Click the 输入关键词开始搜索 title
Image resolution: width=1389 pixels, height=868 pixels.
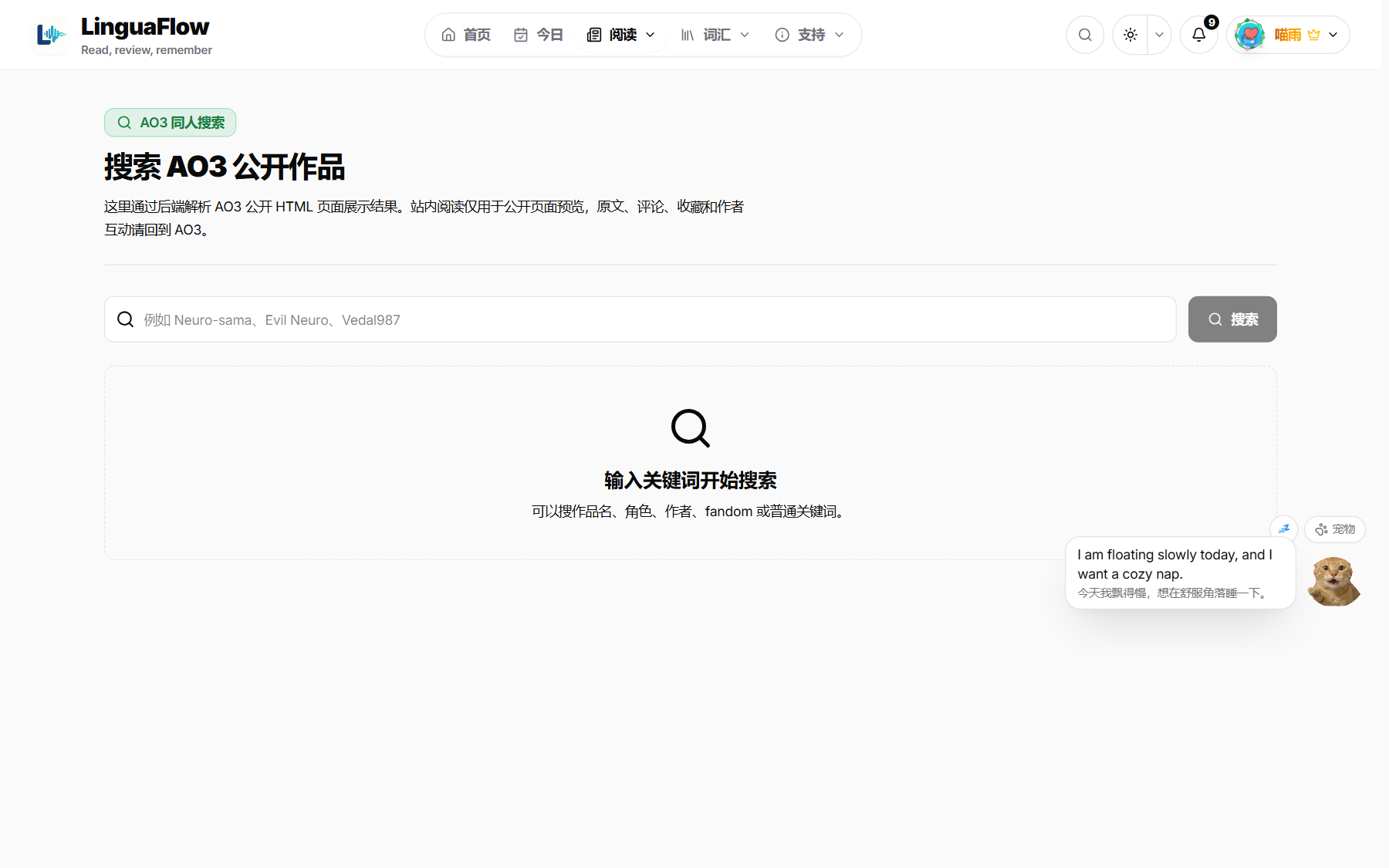click(691, 481)
